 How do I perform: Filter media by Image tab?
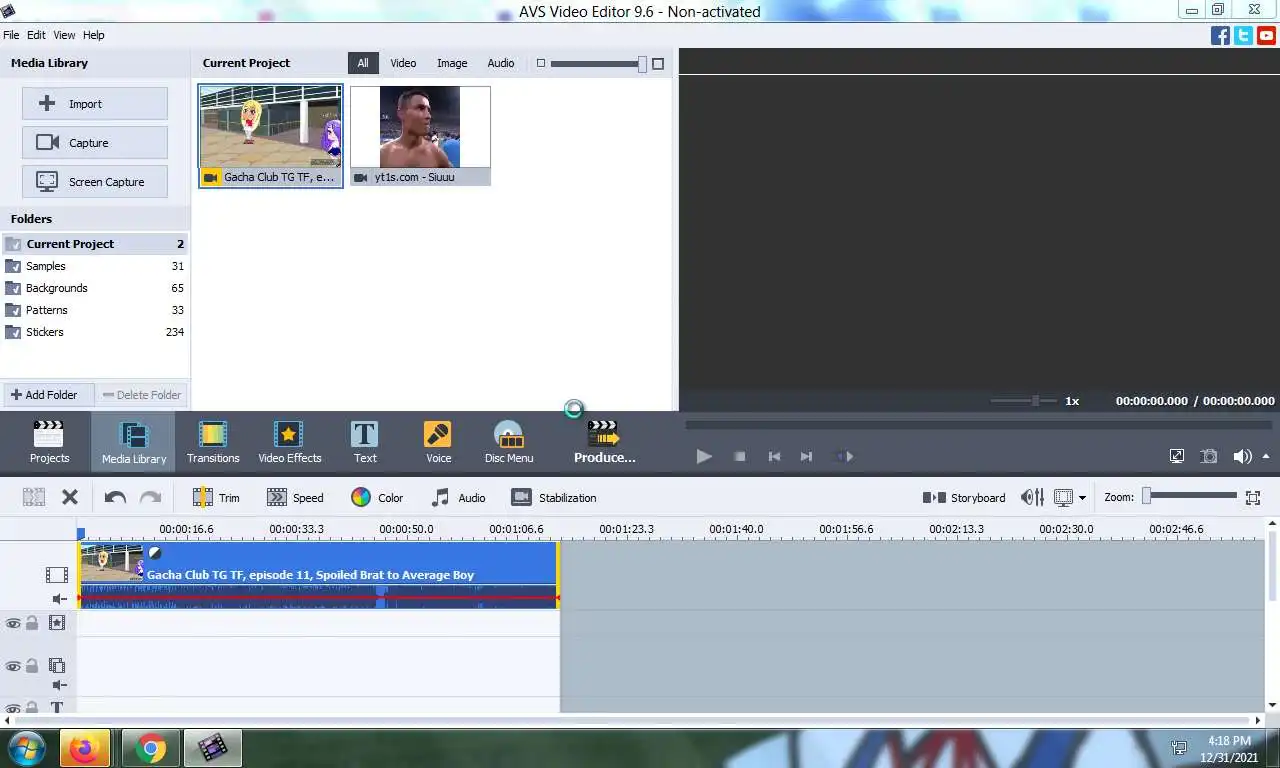[452, 63]
